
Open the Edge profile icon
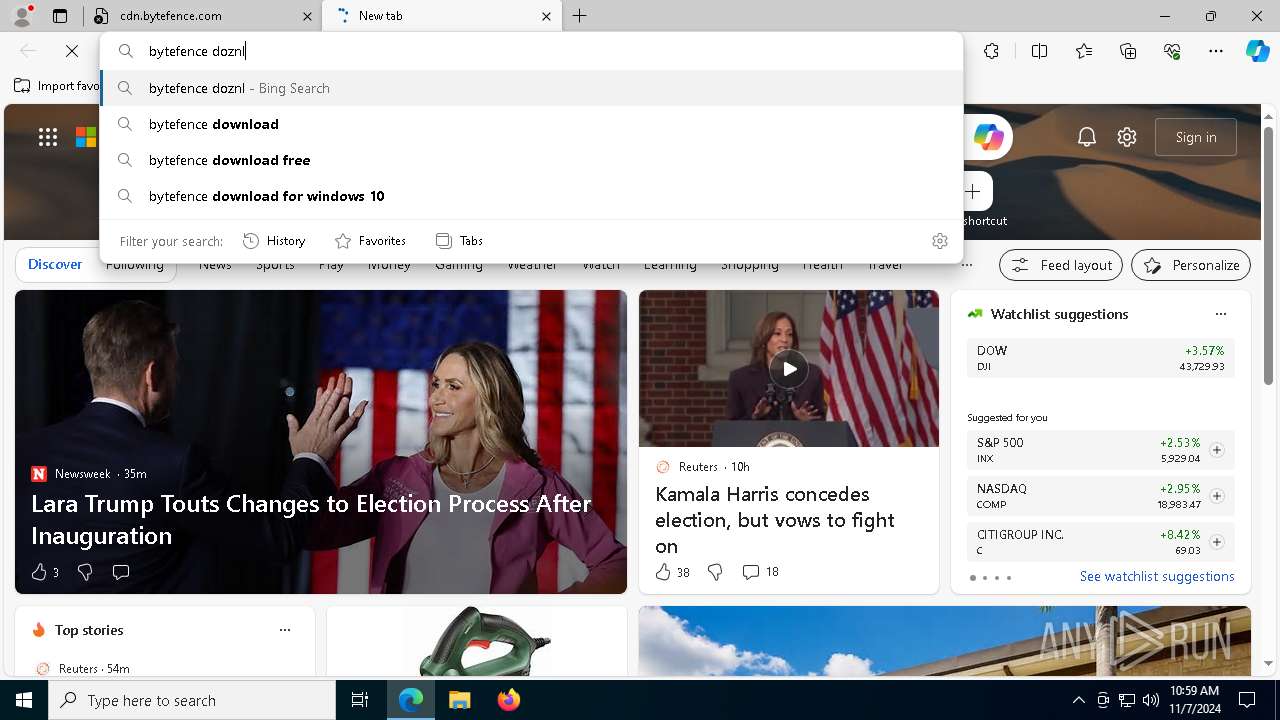pos(22,16)
